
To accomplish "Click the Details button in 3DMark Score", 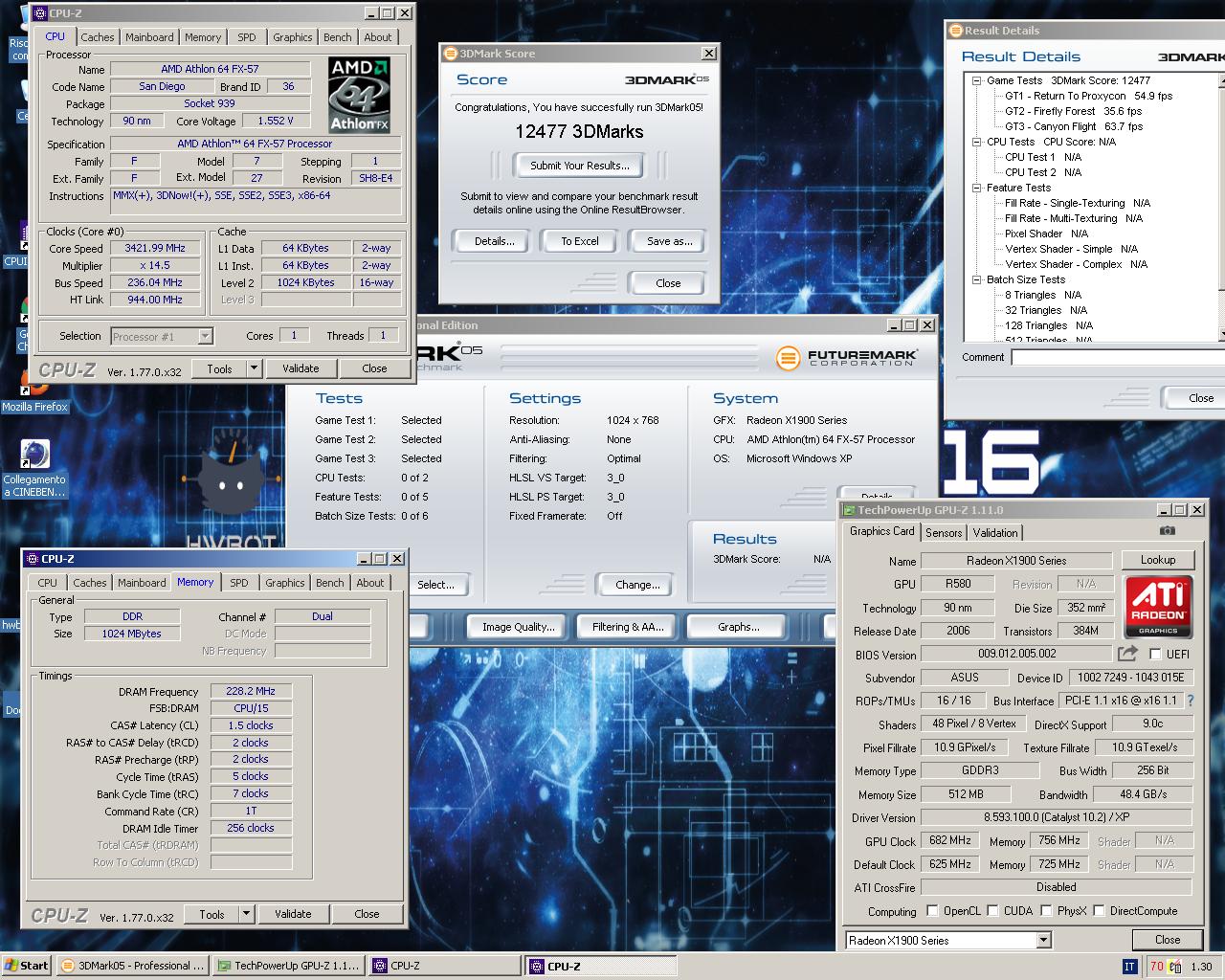I will [x=495, y=241].
